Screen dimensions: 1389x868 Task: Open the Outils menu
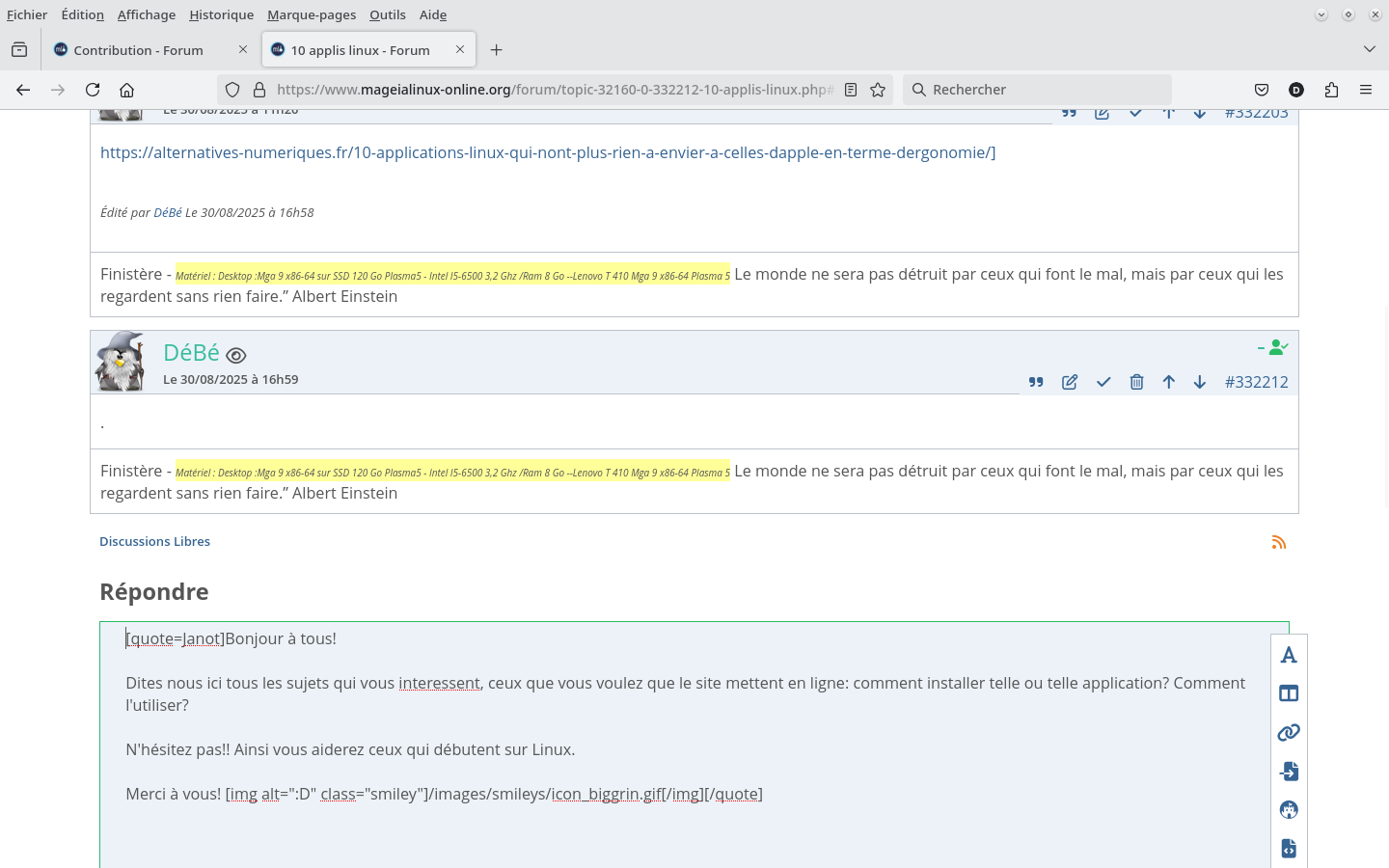(x=388, y=14)
